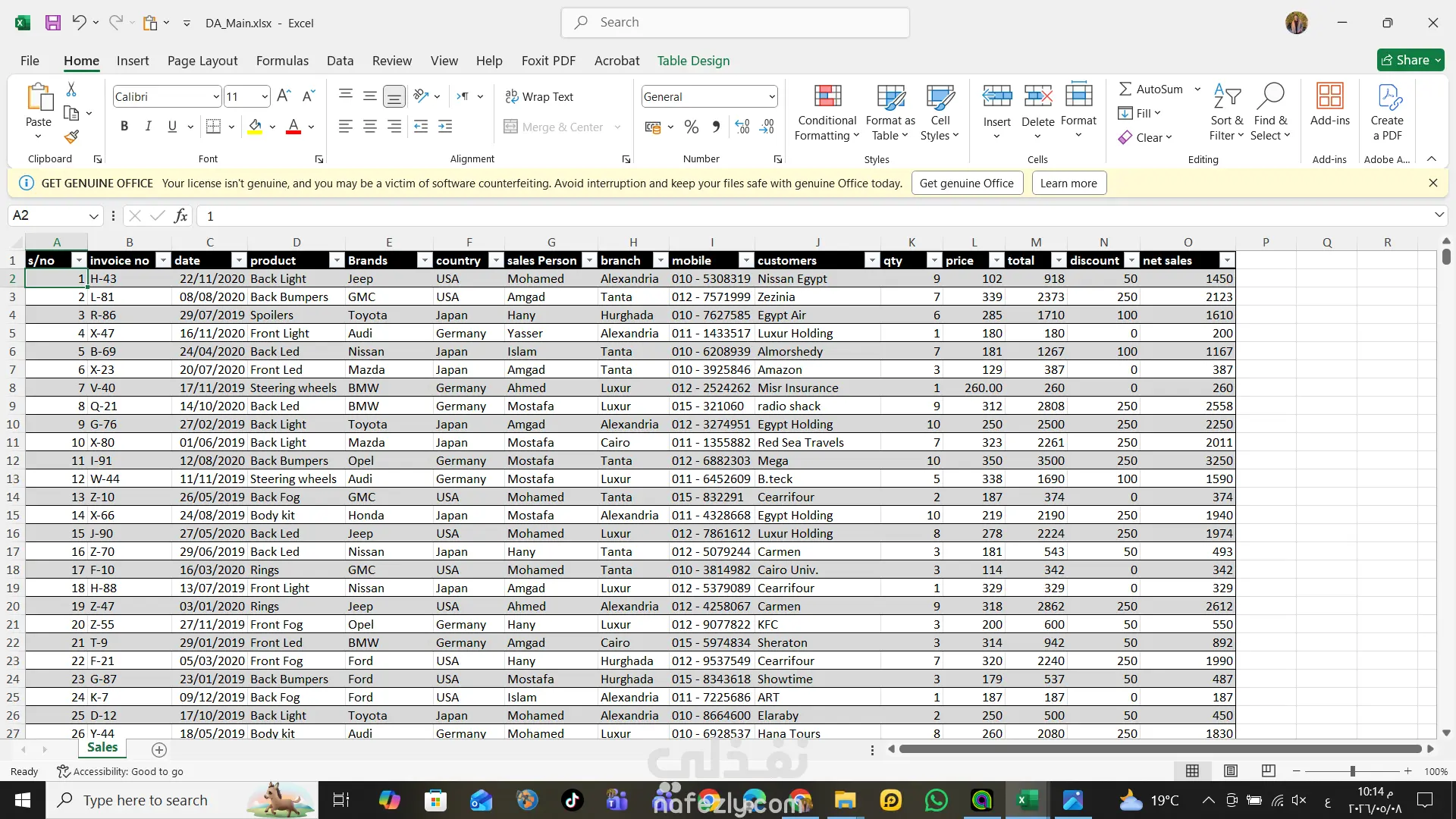The height and width of the screenshot is (819, 1456).
Task: Click the Insert cells icon
Action: pyautogui.click(x=997, y=96)
